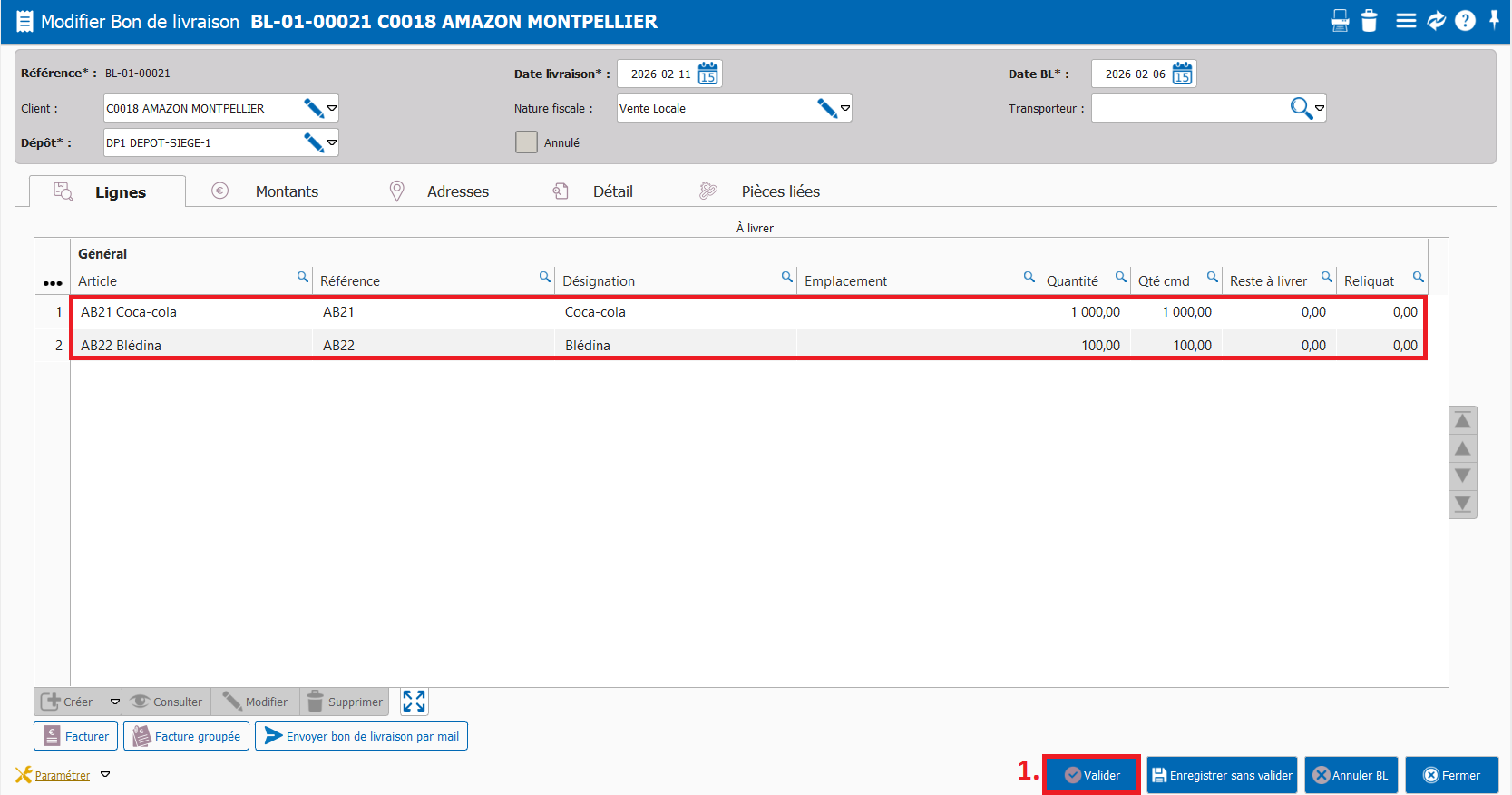Viewport: 1512px width, 795px height.
Task: Open the Créer button dropdown arrow
Action: 114,702
